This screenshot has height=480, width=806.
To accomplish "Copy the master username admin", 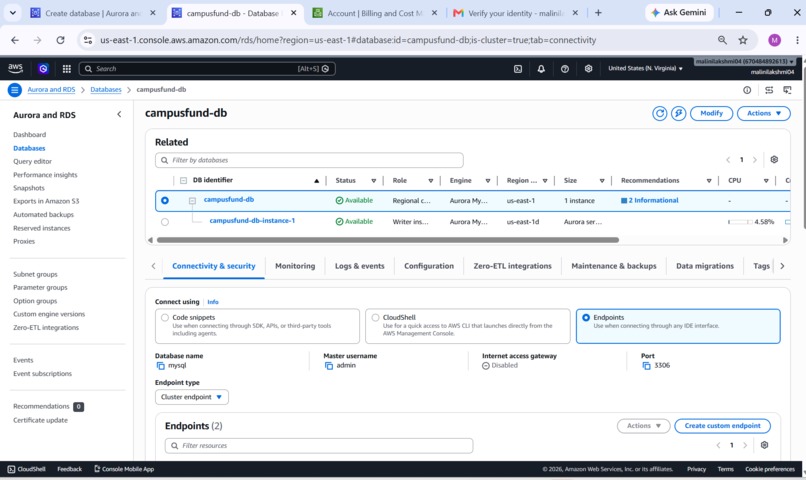I will coord(329,366).
